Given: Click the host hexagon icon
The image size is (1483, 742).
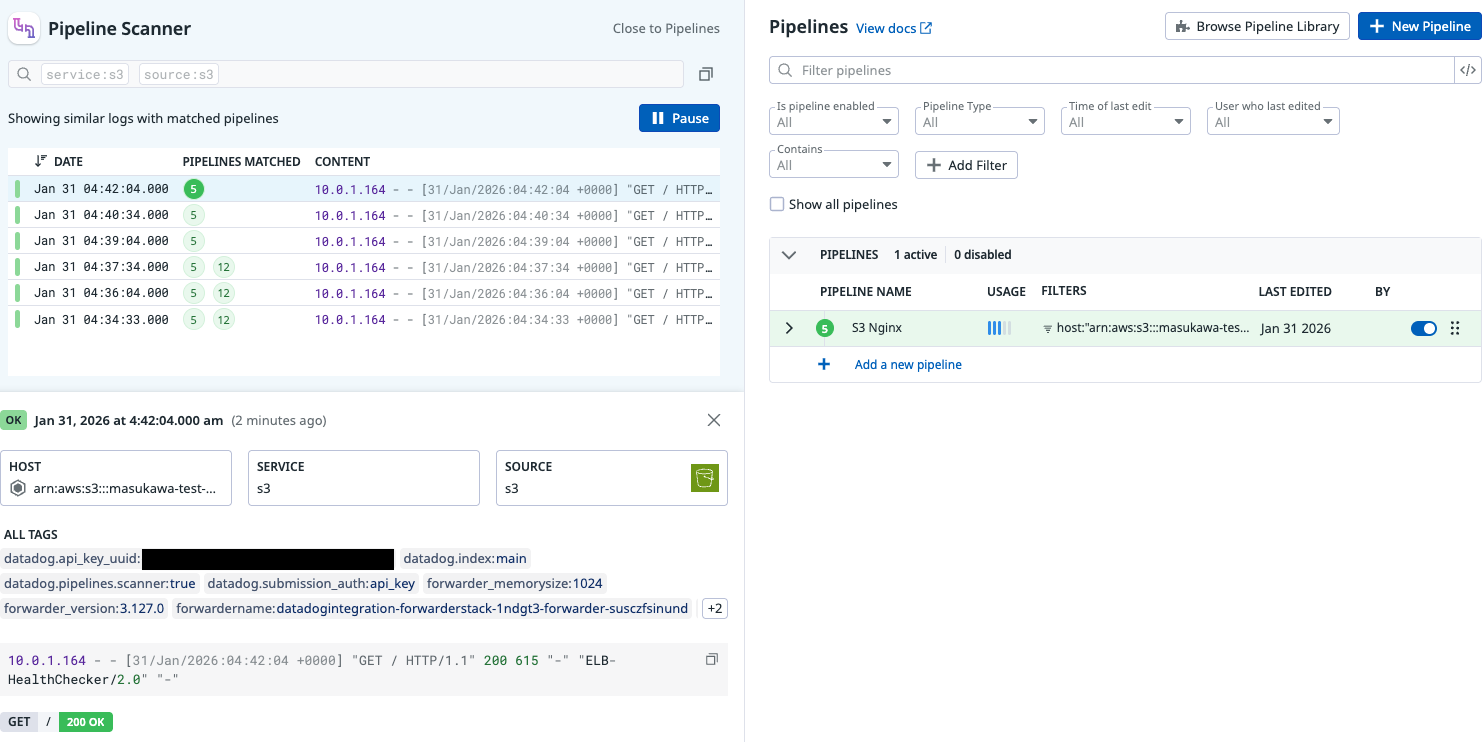Looking at the screenshot, I should [17, 489].
